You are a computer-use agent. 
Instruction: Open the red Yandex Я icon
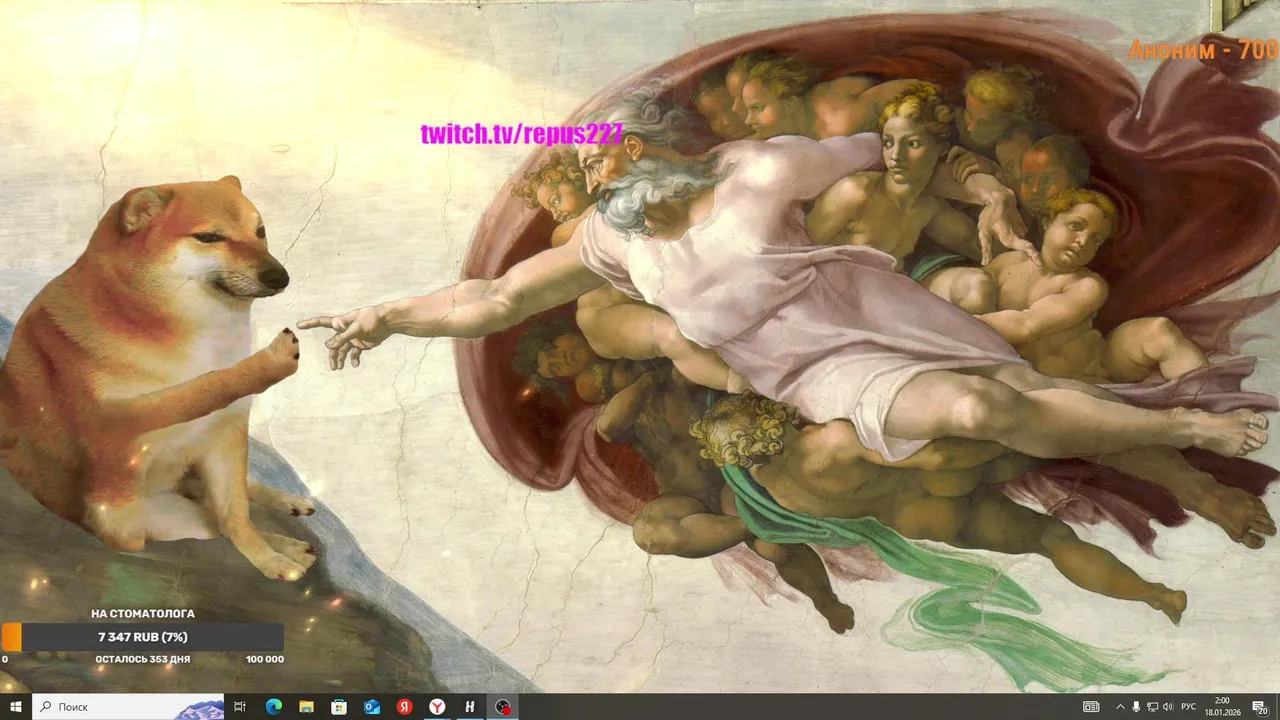pyautogui.click(x=404, y=707)
